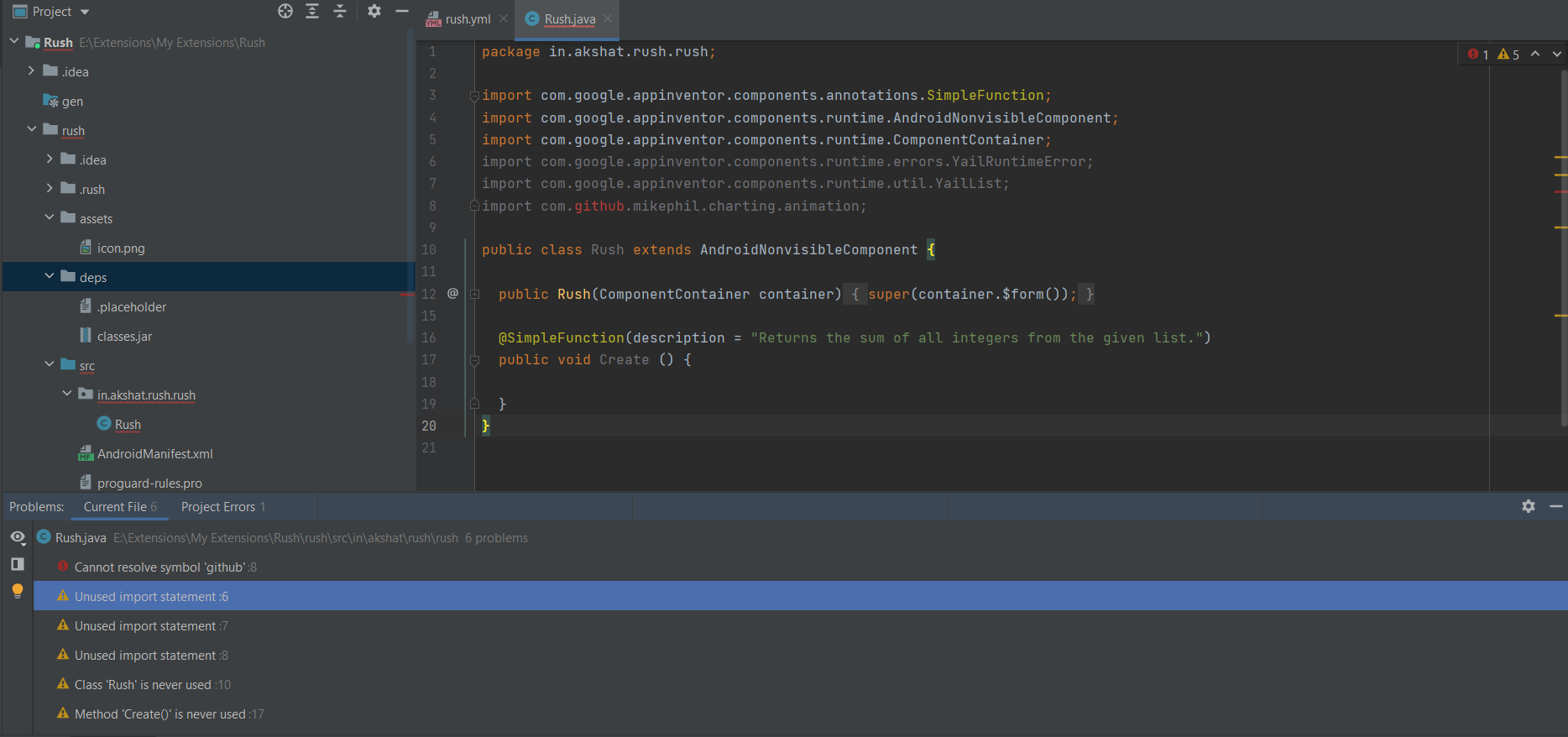Select 'Unused import statement :7' warning
The height and width of the screenshot is (737, 1568).
[x=801, y=625]
